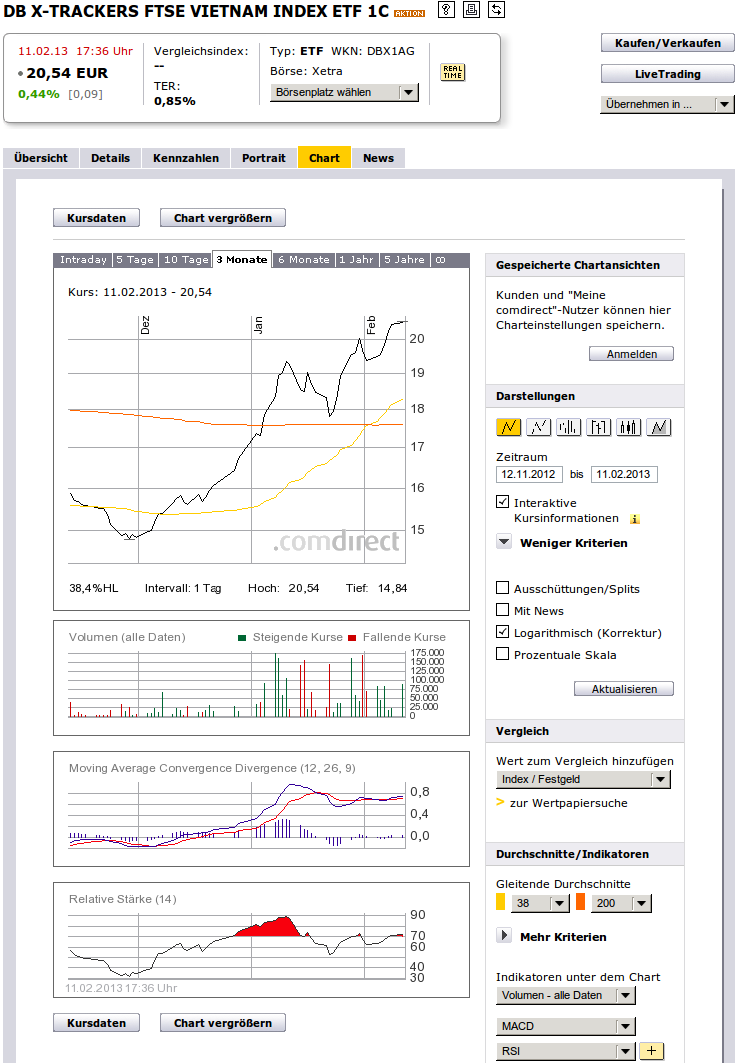Click LiveTrading button
Viewport: 738px width, 1063px height.
pyautogui.click(x=668, y=74)
